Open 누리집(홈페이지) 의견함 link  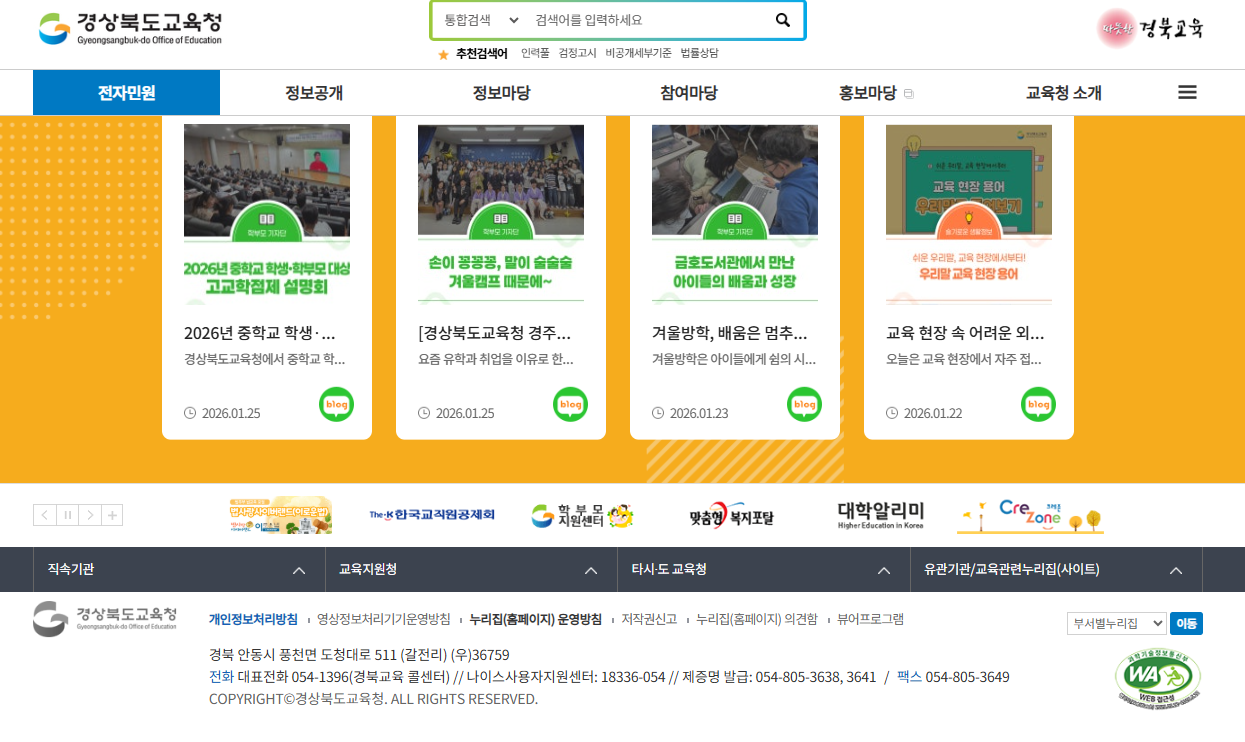coord(756,619)
